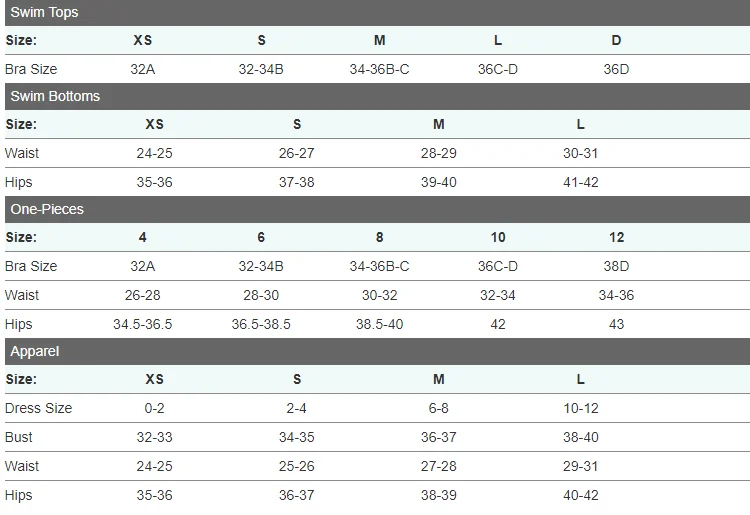The image size is (750, 515).
Task: Select waist 30-32 in One-Pieces
Action: coord(379,295)
